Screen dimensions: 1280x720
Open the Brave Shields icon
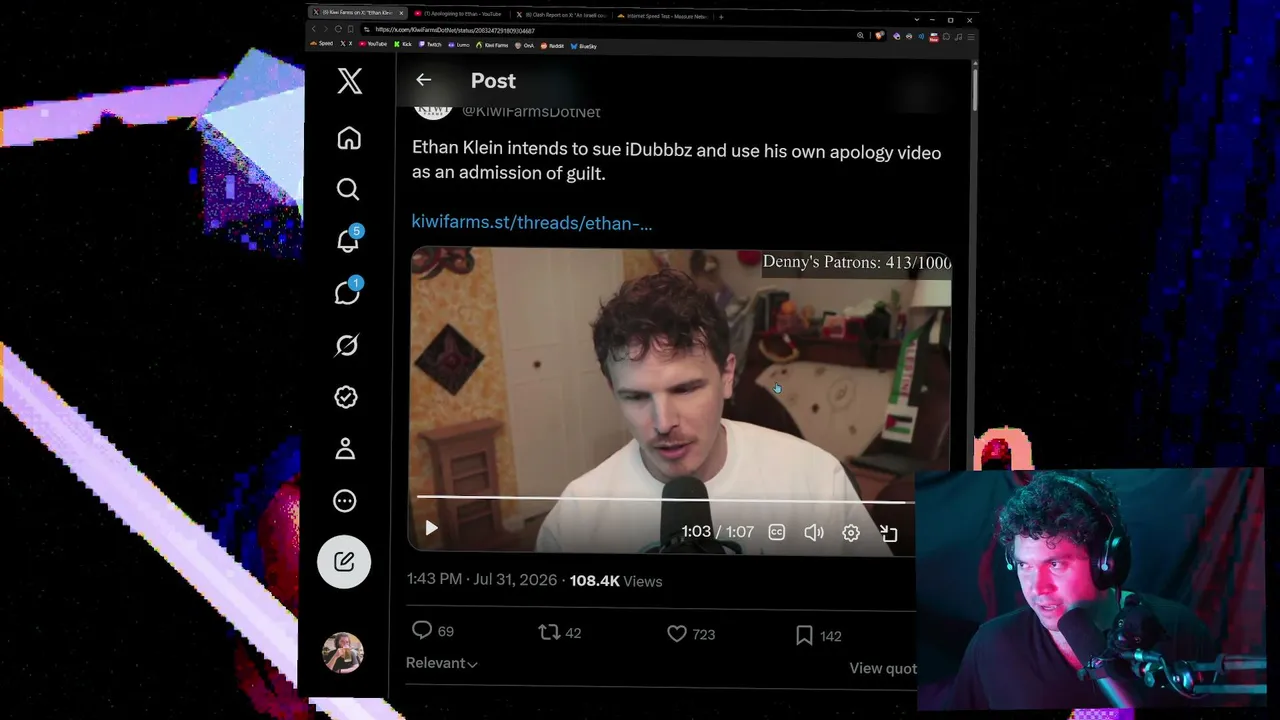pyautogui.click(x=879, y=36)
